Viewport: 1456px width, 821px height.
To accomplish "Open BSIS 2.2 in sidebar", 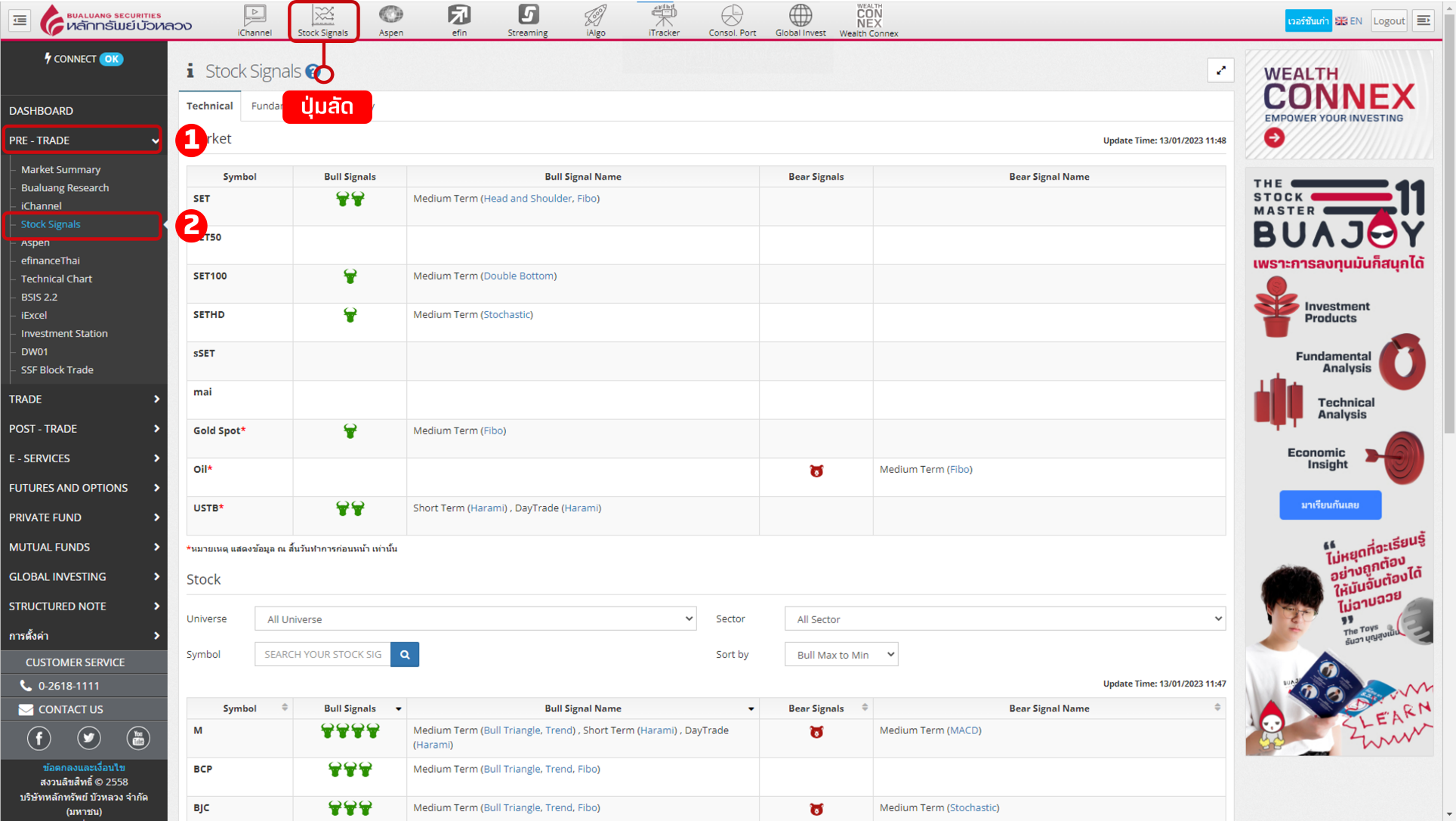I will [x=39, y=297].
